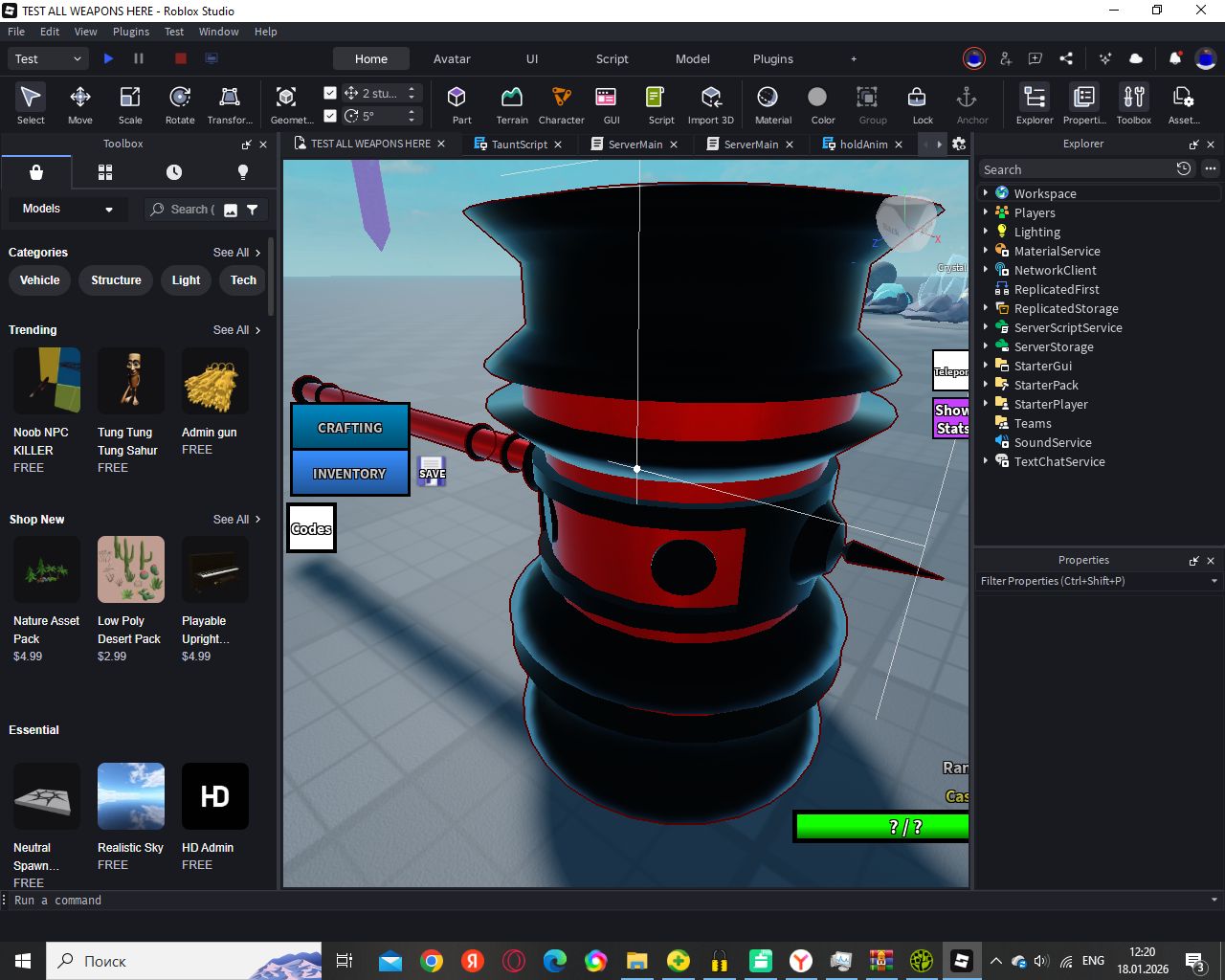Expand the StarterGui tree node
Viewport: 1225px width, 980px height.
986,366
